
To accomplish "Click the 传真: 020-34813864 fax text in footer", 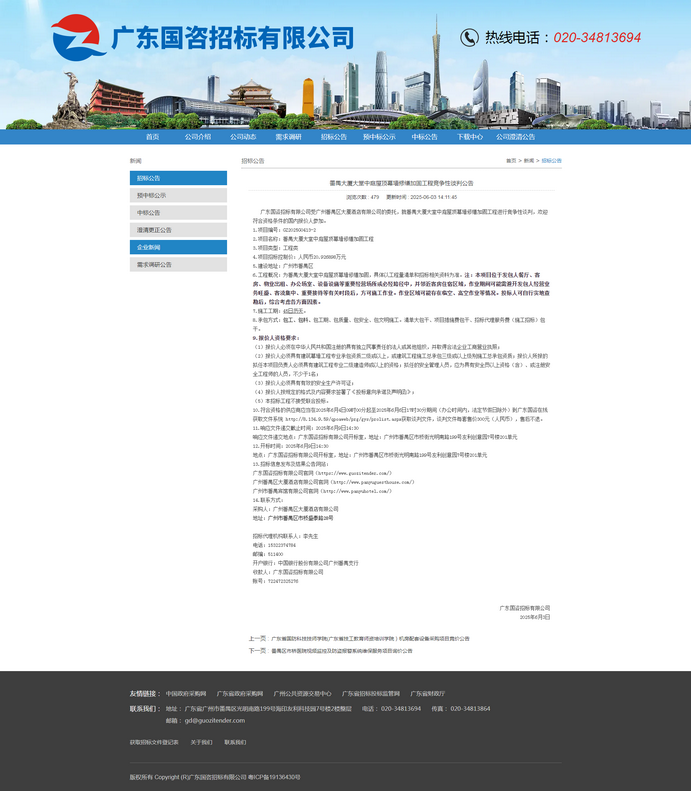I will click(x=460, y=709).
